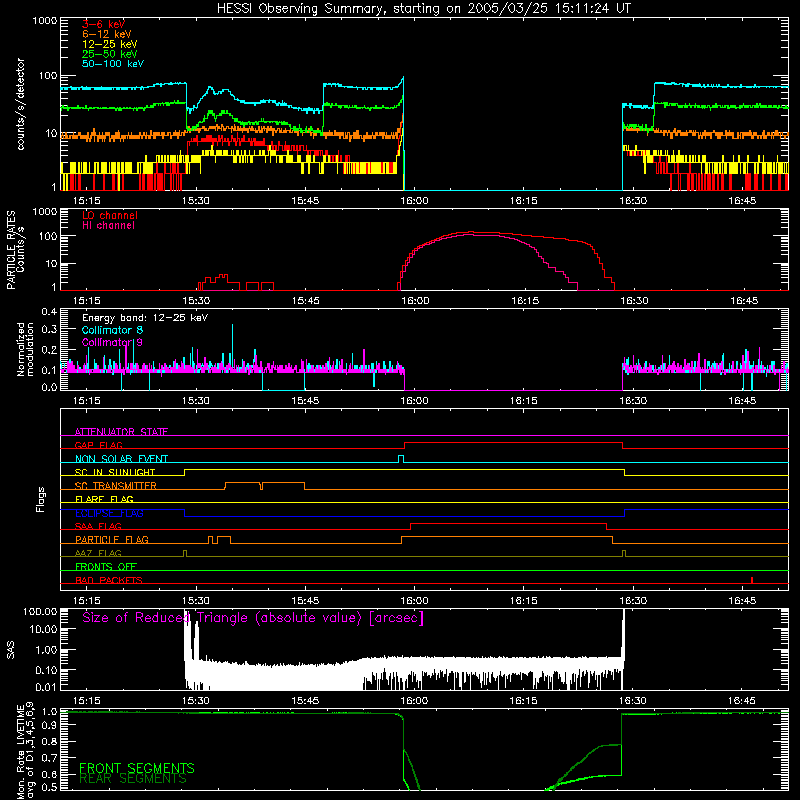
Task: Click the Flags panel axis title
Action: coord(40,499)
